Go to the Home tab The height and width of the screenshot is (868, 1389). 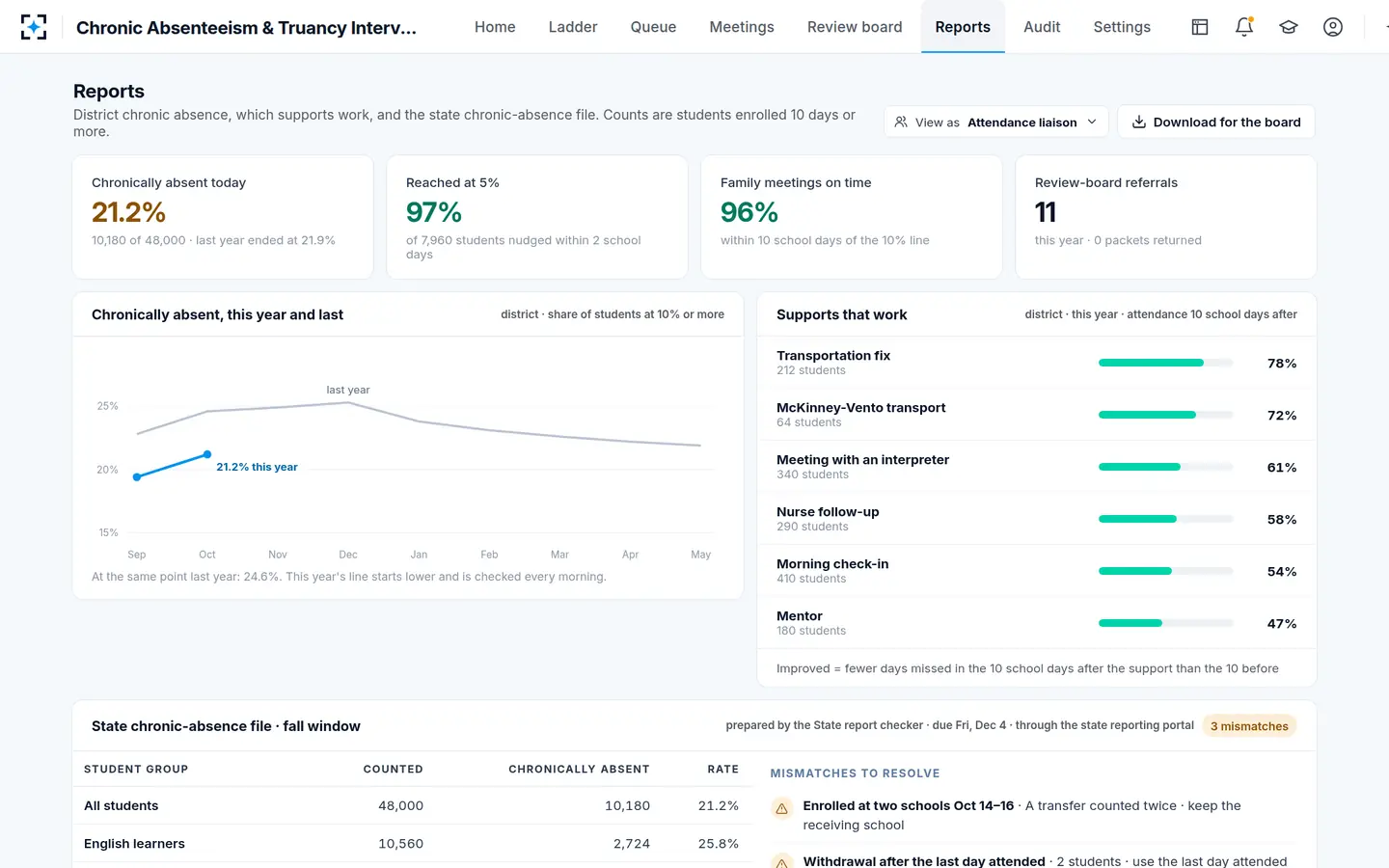[x=495, y=27]
